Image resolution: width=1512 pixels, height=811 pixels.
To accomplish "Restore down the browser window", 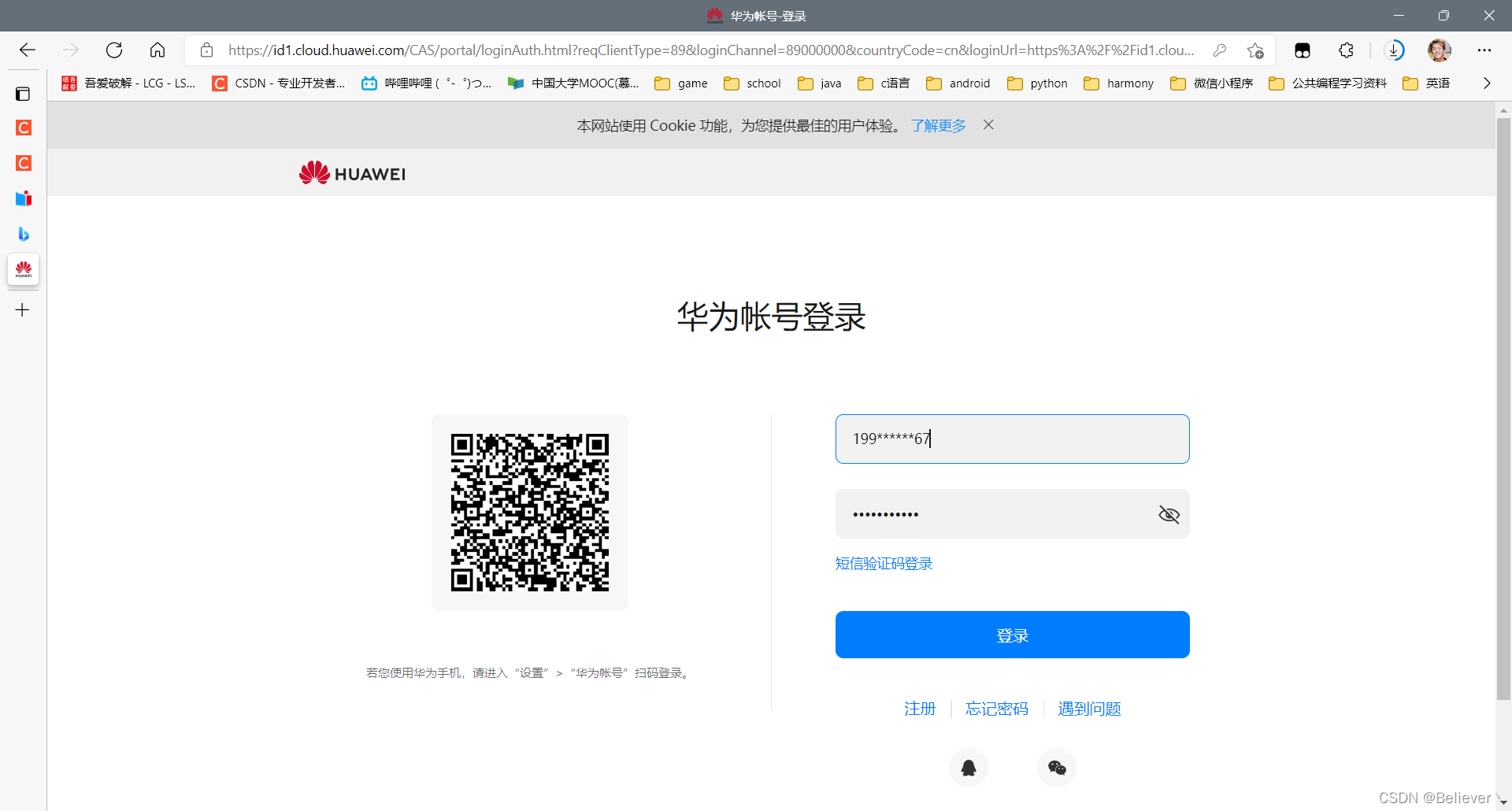I will pos(1443,16).
